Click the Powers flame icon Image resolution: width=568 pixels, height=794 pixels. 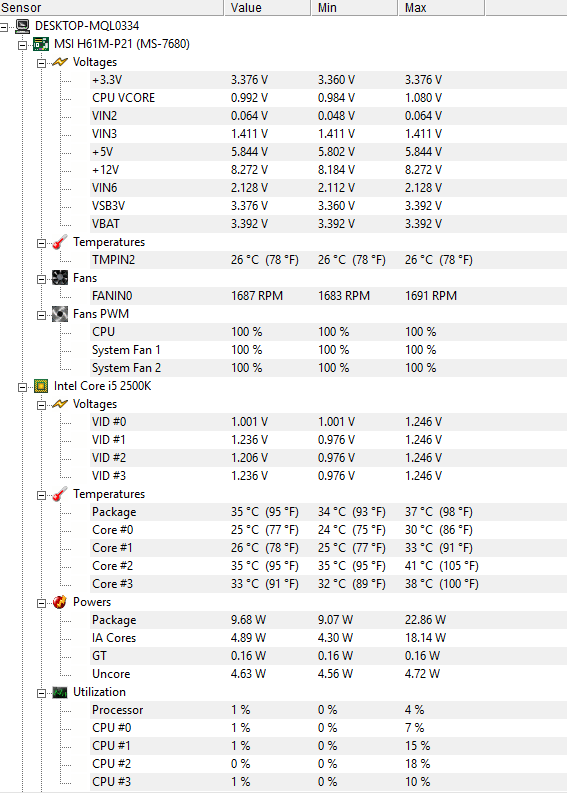click(60, 602)
